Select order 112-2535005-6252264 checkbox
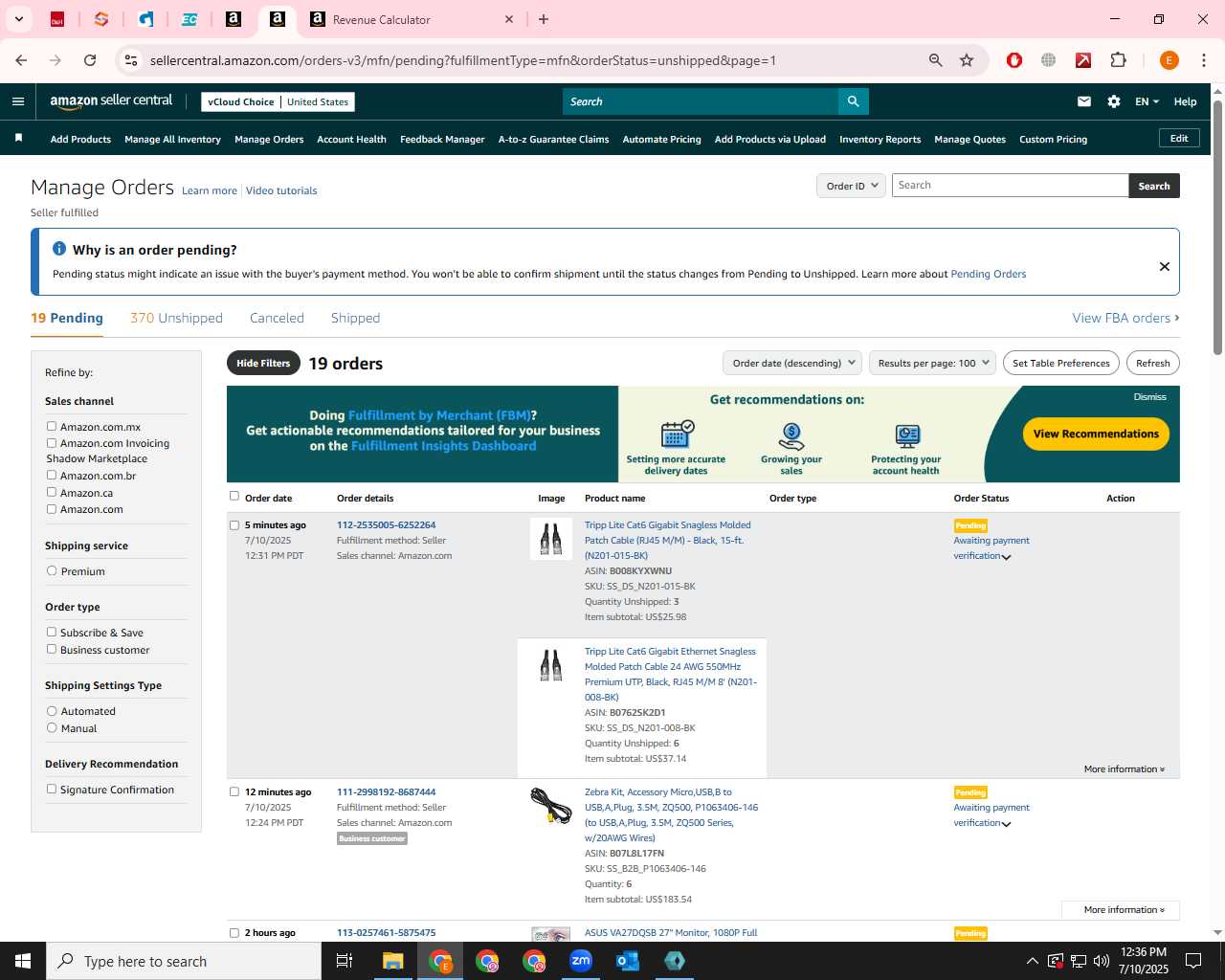The image size is (1225, 980). coord(234,524)
